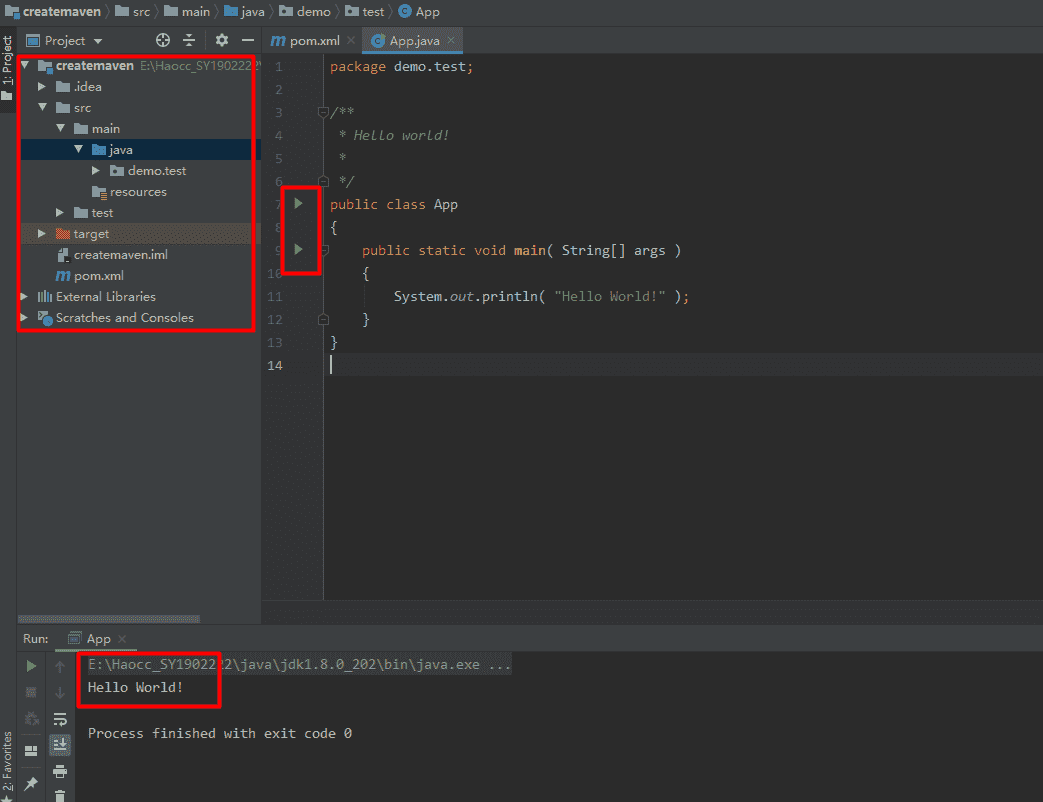Click the fold end marker at line 12
1043x802 pixels.
point(323,319)
